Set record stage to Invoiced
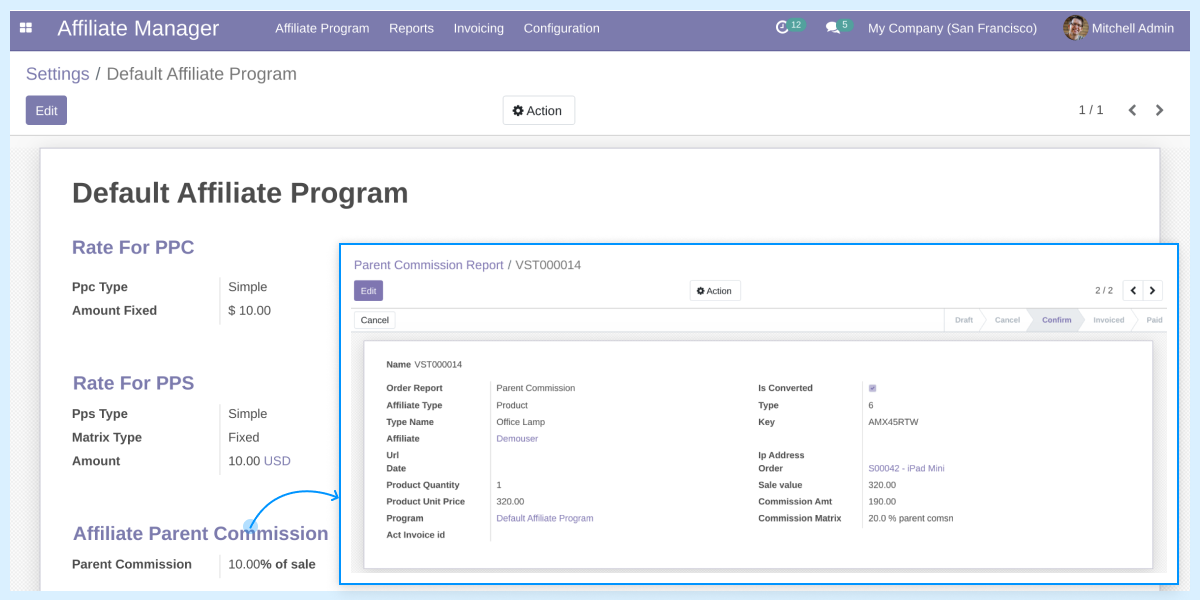This screenshot has width=1200, height=600. [x=1108, y=320]
